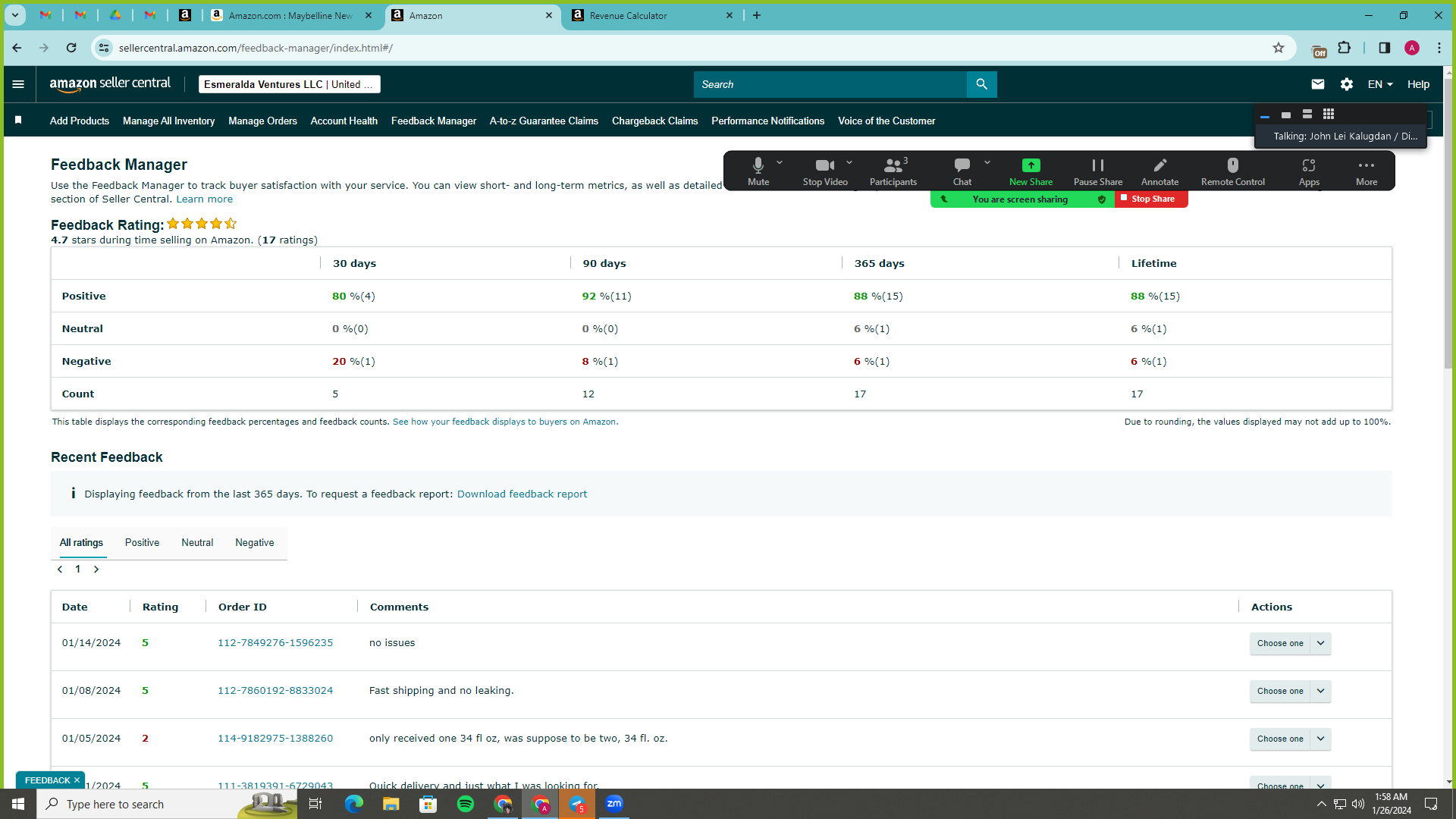
Task: Focus the Seller Central search field
Action: click(x=830, y=84)
